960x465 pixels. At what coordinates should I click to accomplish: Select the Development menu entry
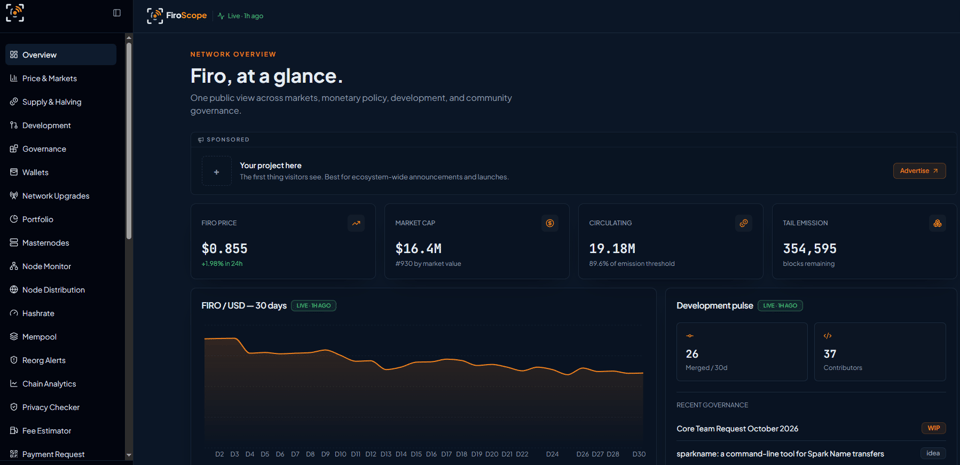(61, 125)
